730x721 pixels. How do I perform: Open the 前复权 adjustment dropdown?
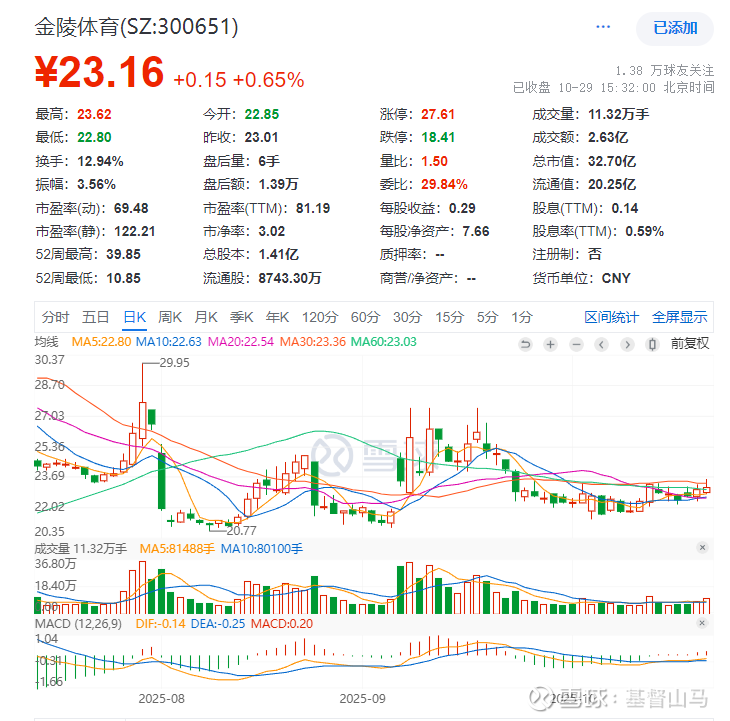pos(689,344)
